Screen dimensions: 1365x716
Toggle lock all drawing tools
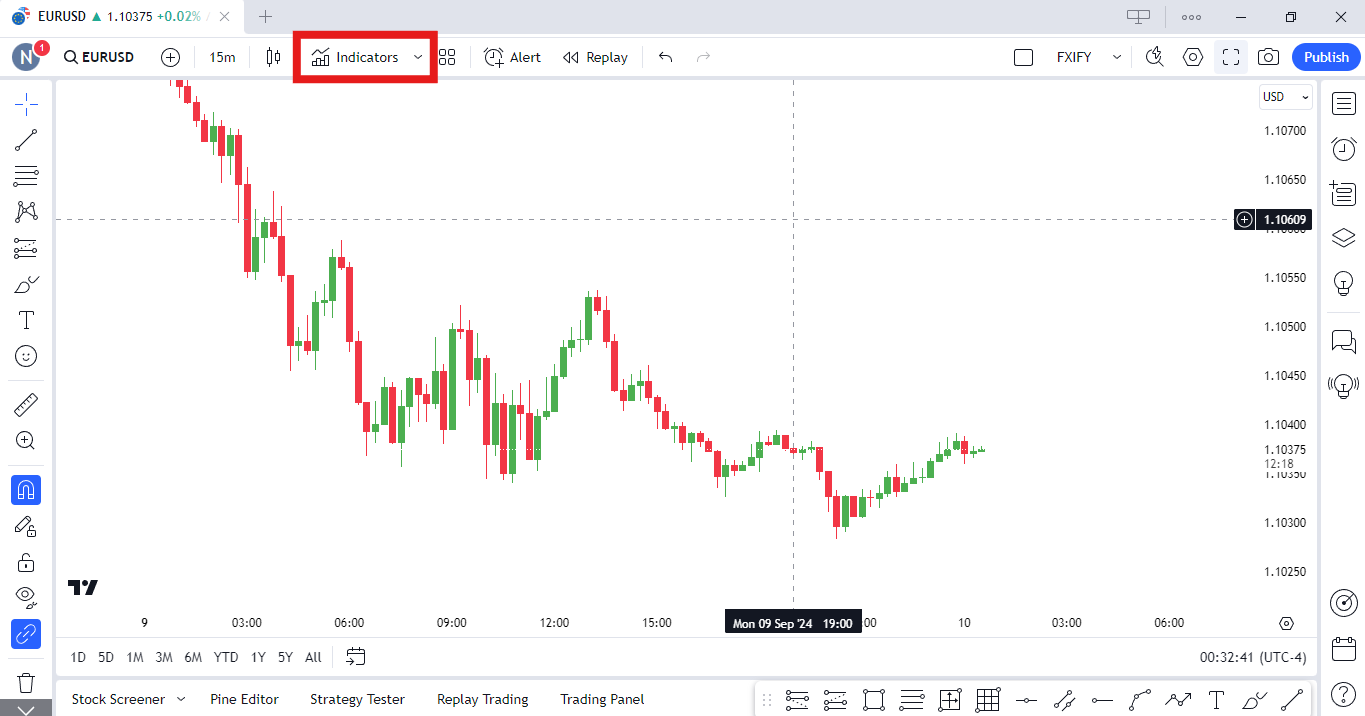coord(26,562)
